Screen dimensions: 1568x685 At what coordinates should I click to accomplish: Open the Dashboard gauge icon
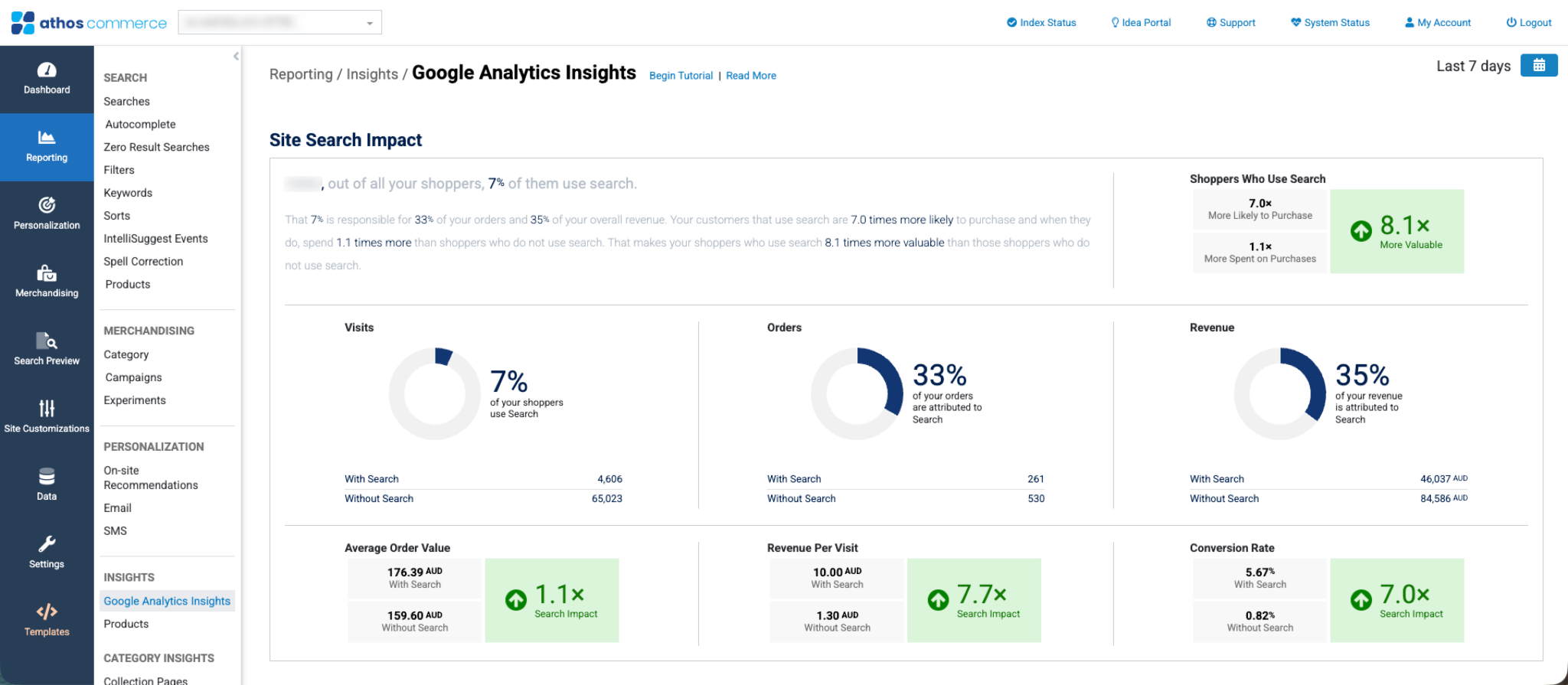click(x=47, y=70)
